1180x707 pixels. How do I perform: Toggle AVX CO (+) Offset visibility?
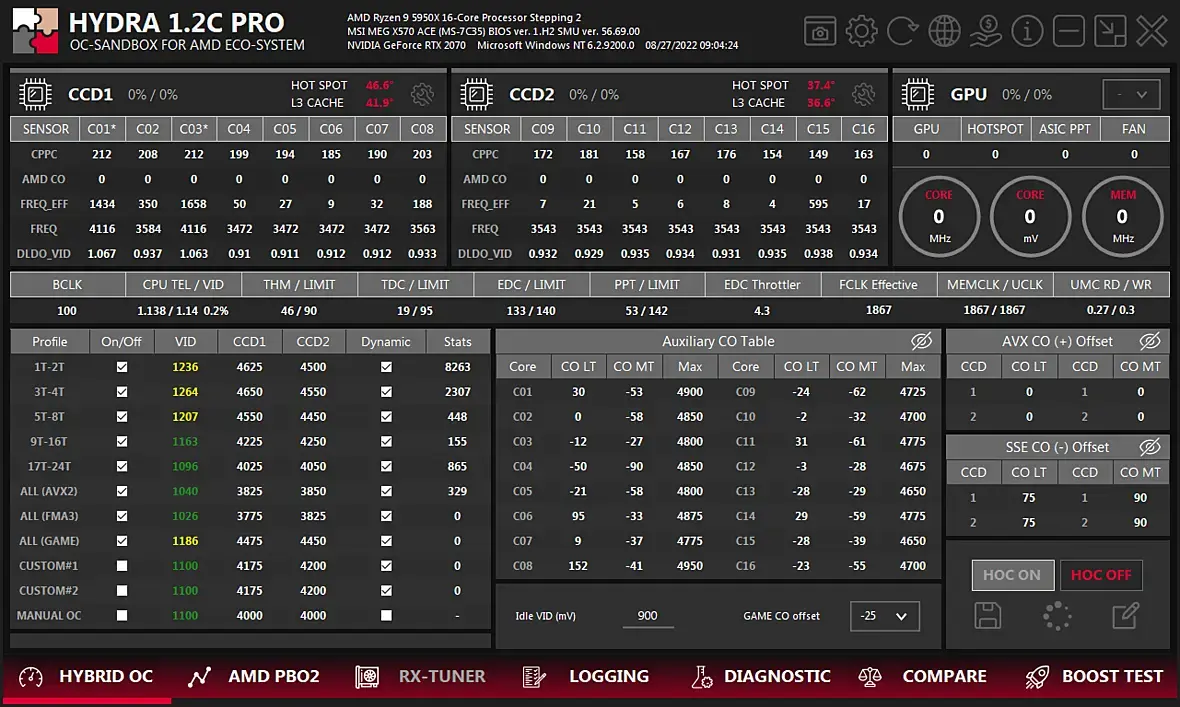click(1150, 341)
